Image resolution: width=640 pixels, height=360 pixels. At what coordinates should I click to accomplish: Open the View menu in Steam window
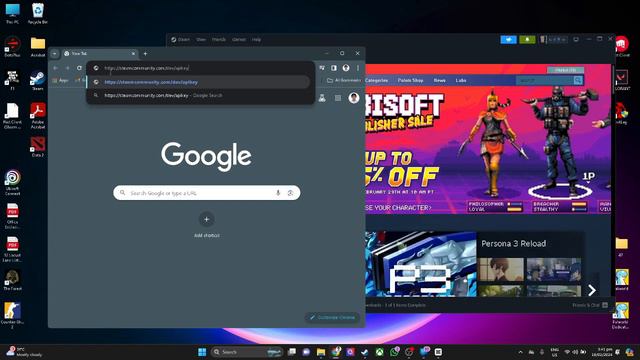[x=201, y=40]
